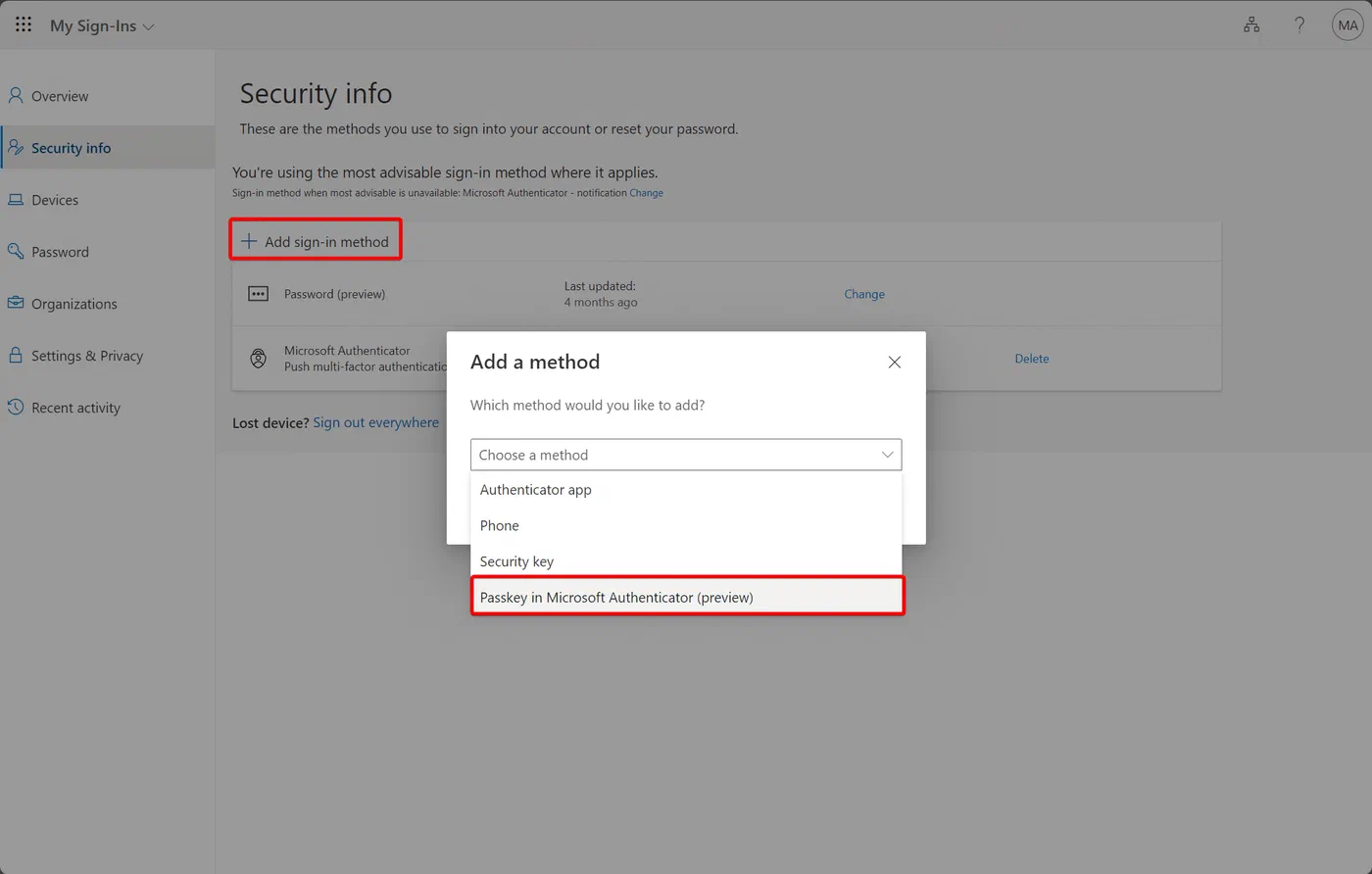Click the Add a method dialog title
Viewport: 1372px width, 874px height.
coord(535,362)
